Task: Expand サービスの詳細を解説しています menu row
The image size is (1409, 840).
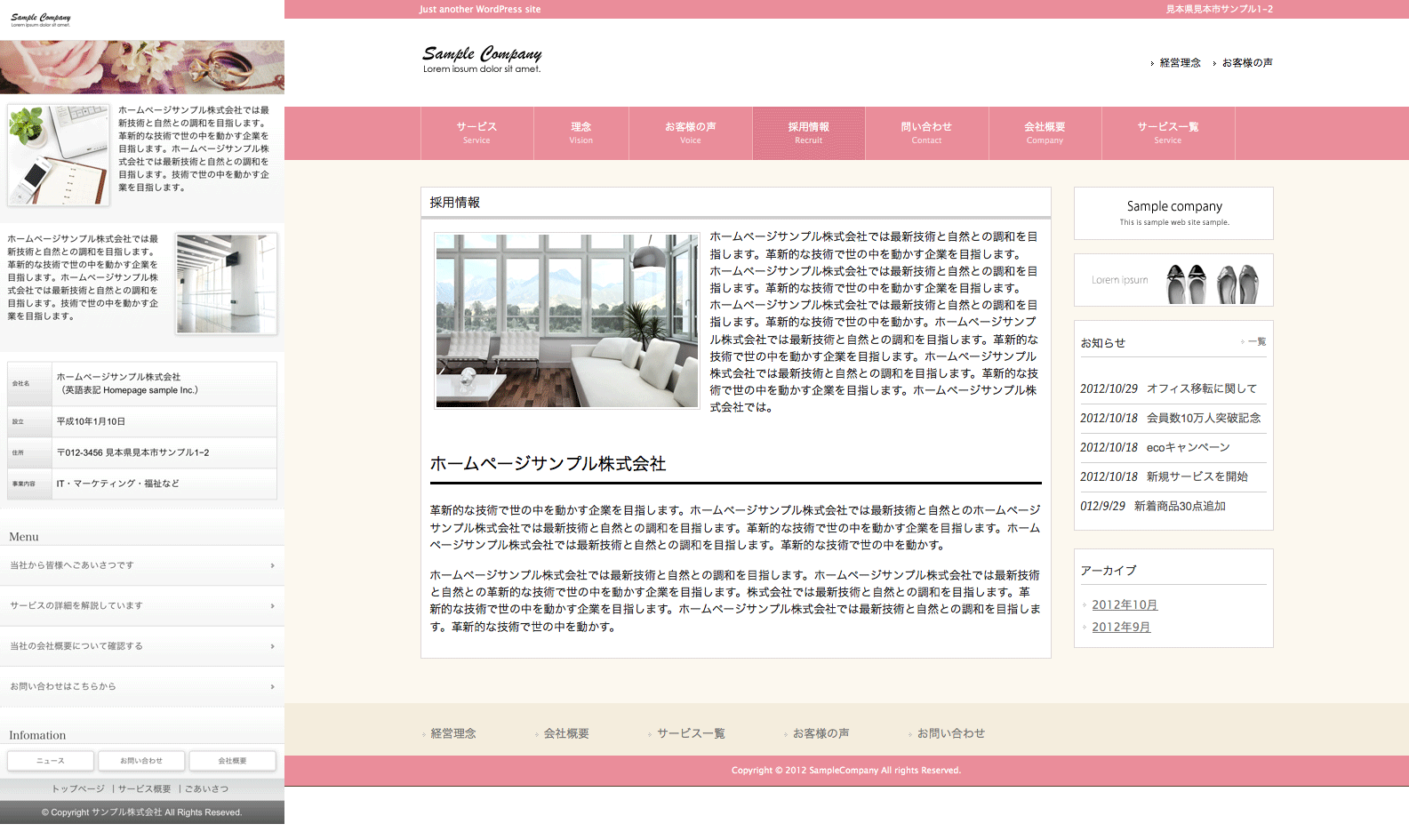Action: pyautogui.click(x=142, y=606)
